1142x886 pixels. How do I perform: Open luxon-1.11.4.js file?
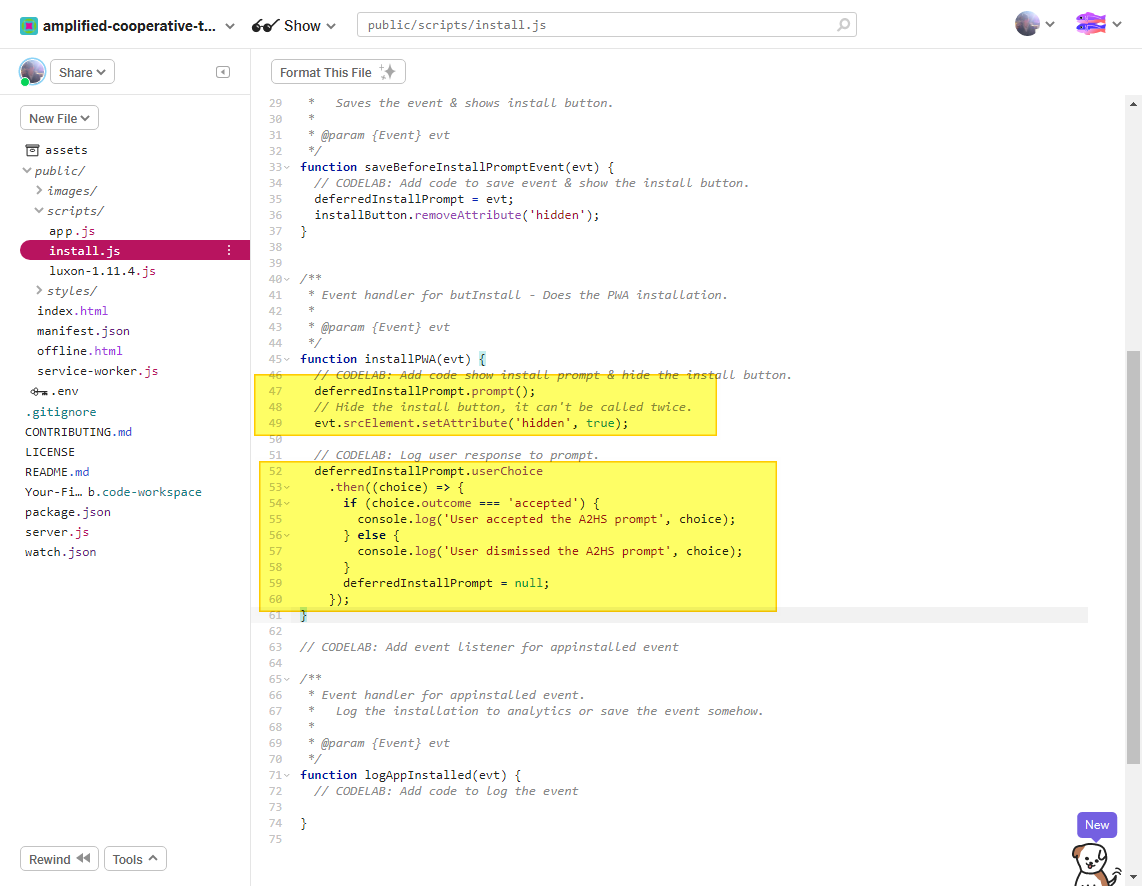103,271
